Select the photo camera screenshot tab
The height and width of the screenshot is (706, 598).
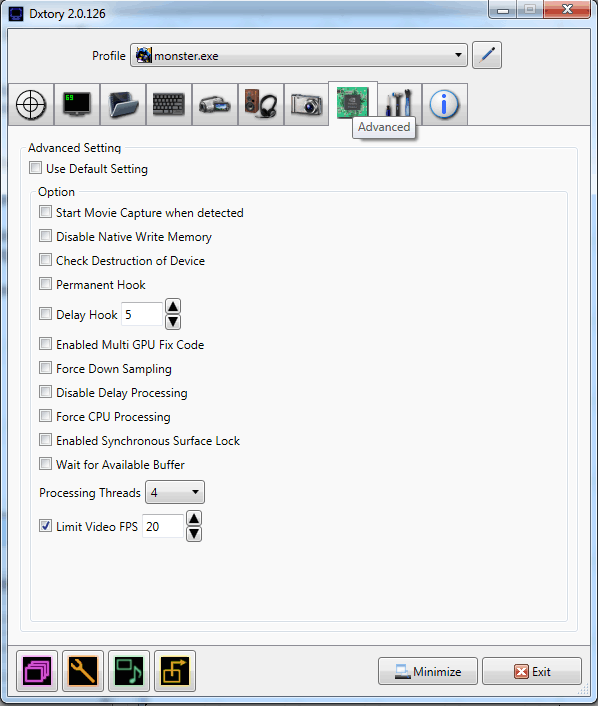[307, 104]
